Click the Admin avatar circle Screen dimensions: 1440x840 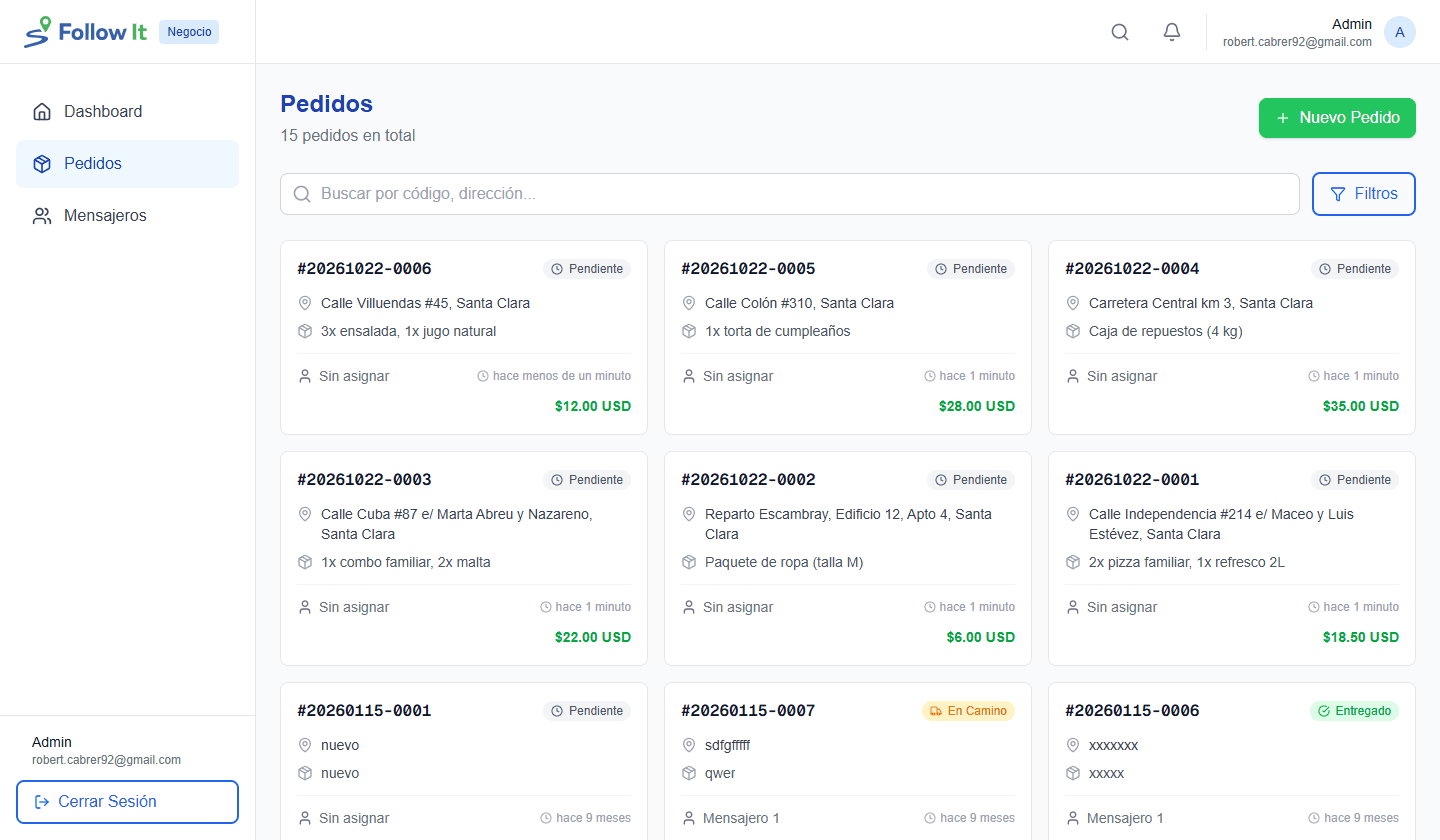(1400, 32)
